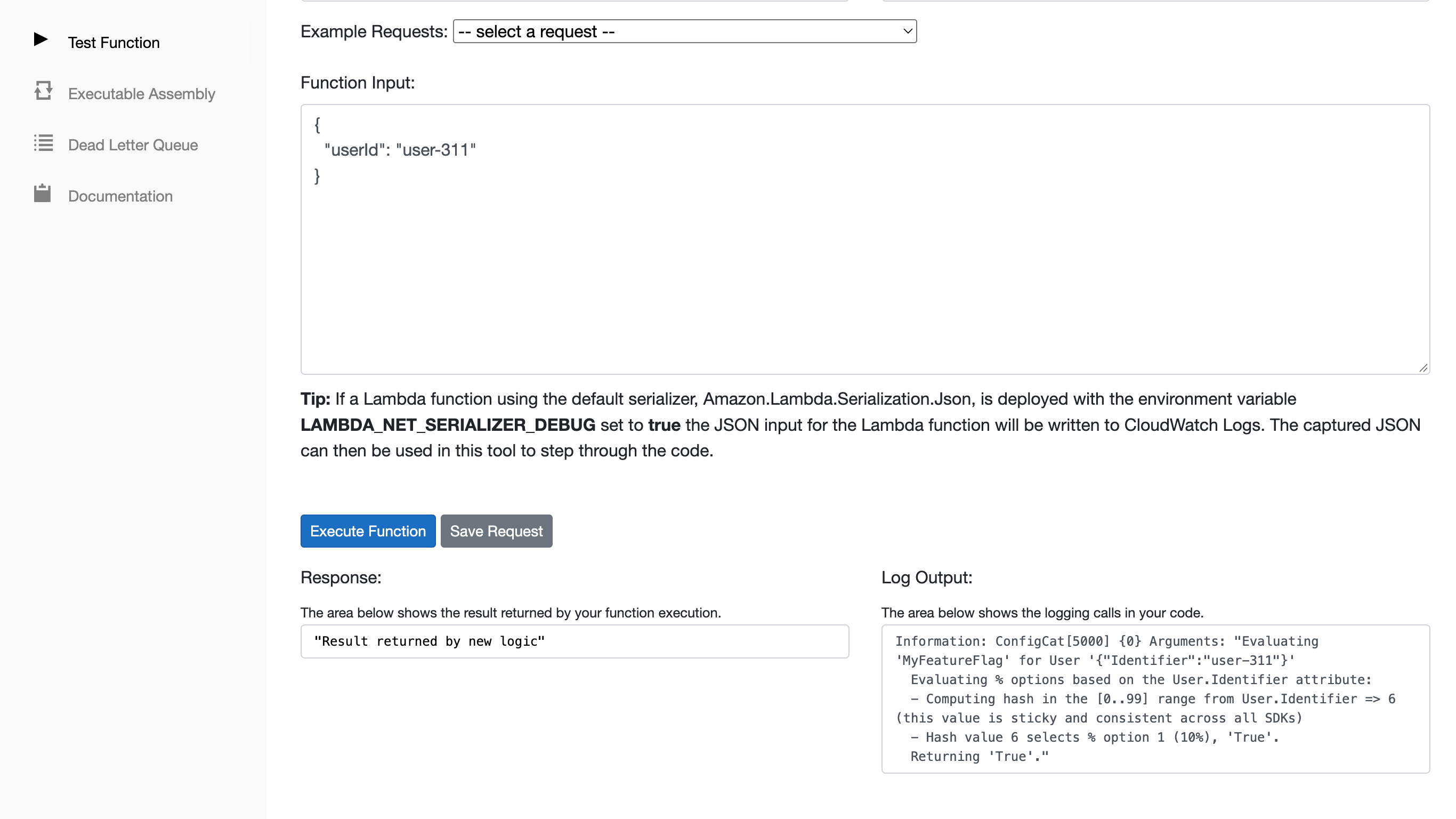Click the Execute Function button
The image size is (1456, 819).
368,531
